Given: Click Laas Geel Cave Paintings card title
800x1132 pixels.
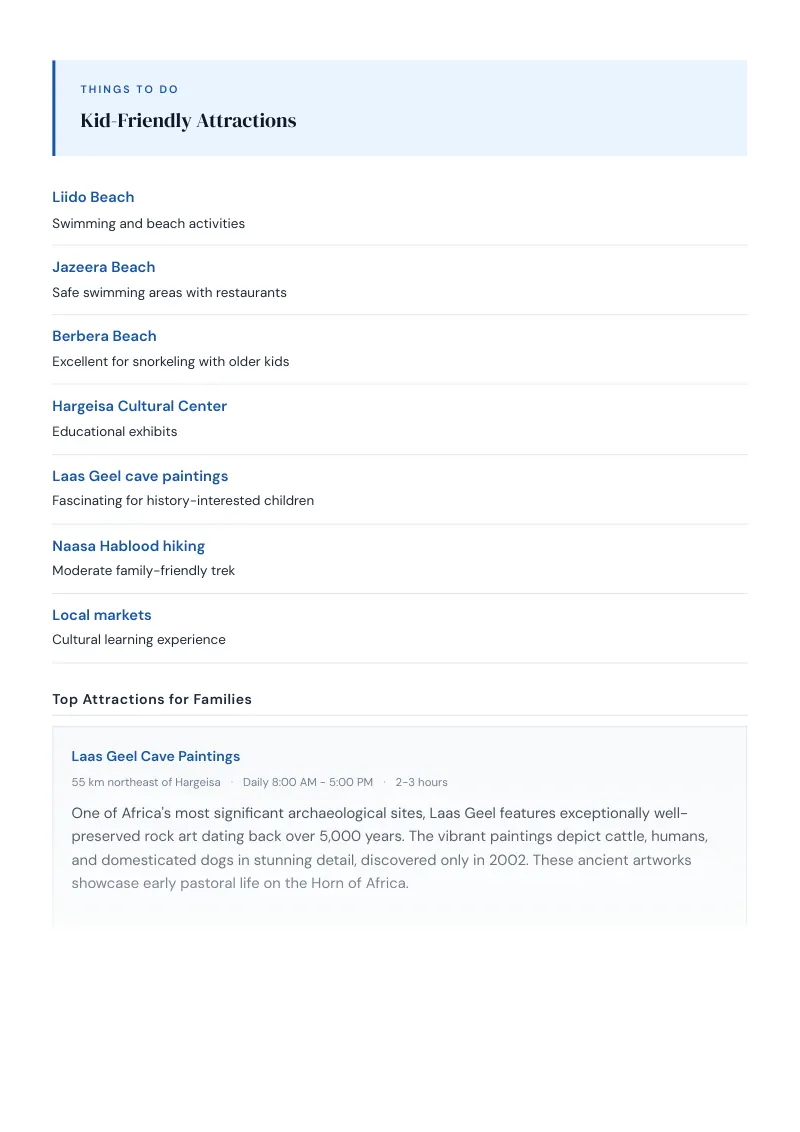Looking at the screenshot, I should (155, 757).
